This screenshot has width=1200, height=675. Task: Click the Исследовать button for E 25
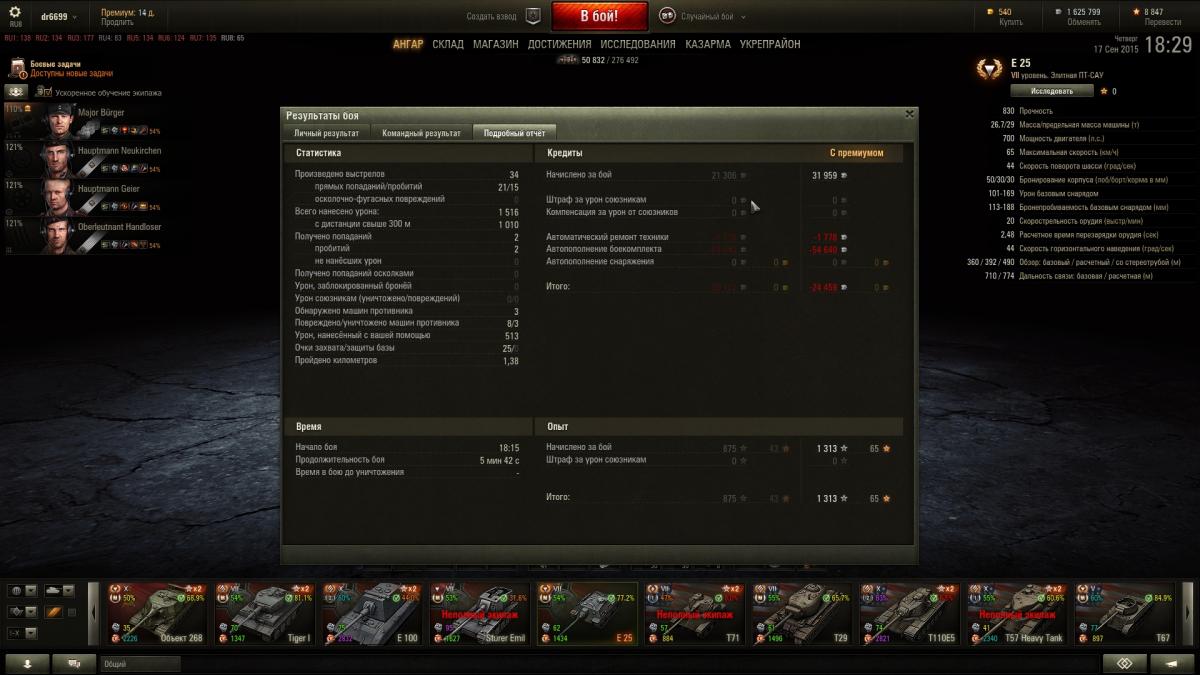[1051, 91]
